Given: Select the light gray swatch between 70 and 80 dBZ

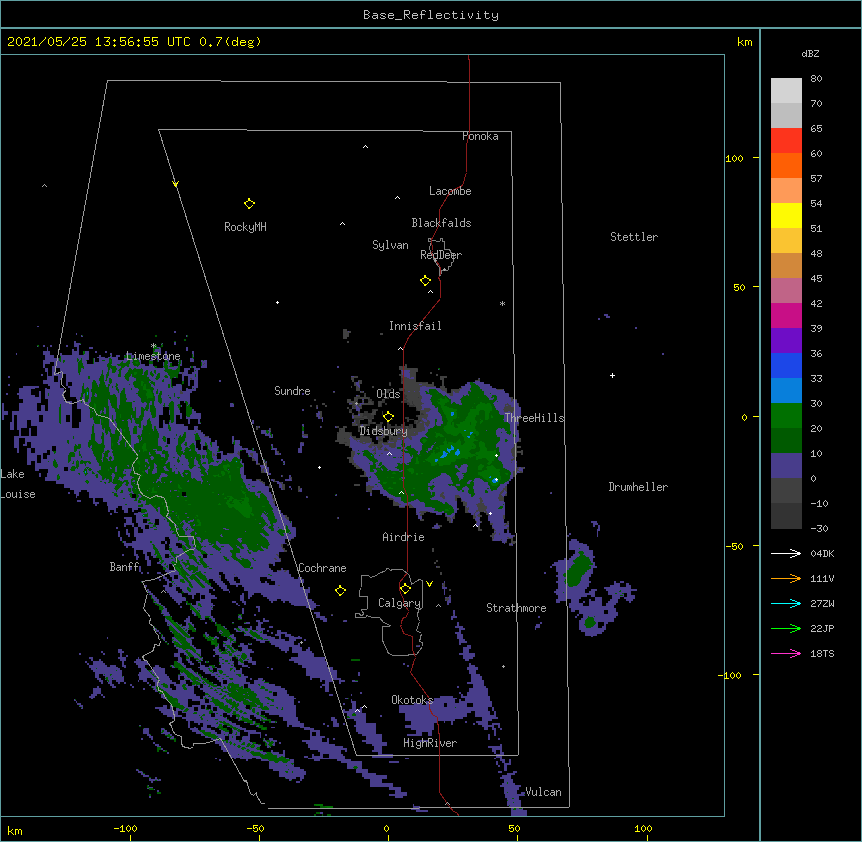Looking at the screenshot, I should (786, 91).
